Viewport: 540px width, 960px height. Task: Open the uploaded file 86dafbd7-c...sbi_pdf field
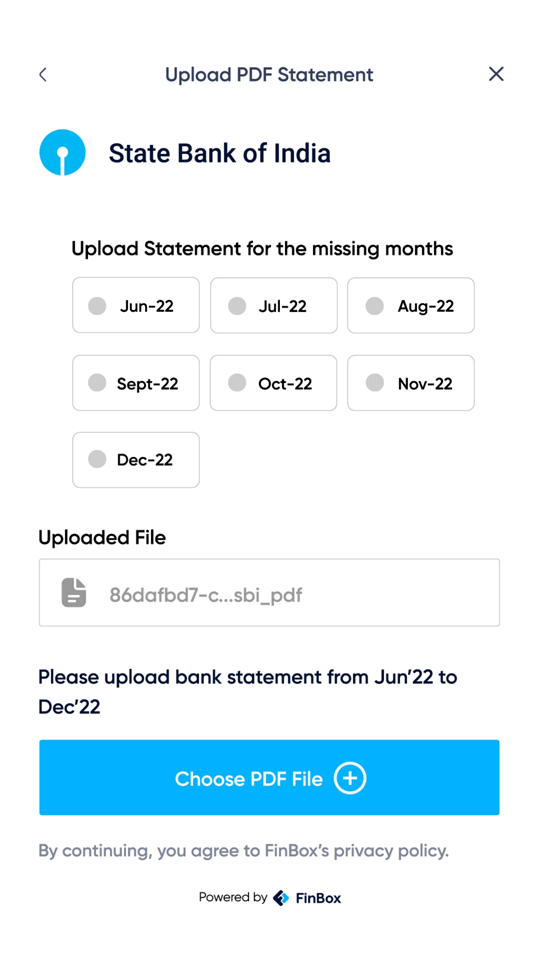click(269, 593)
